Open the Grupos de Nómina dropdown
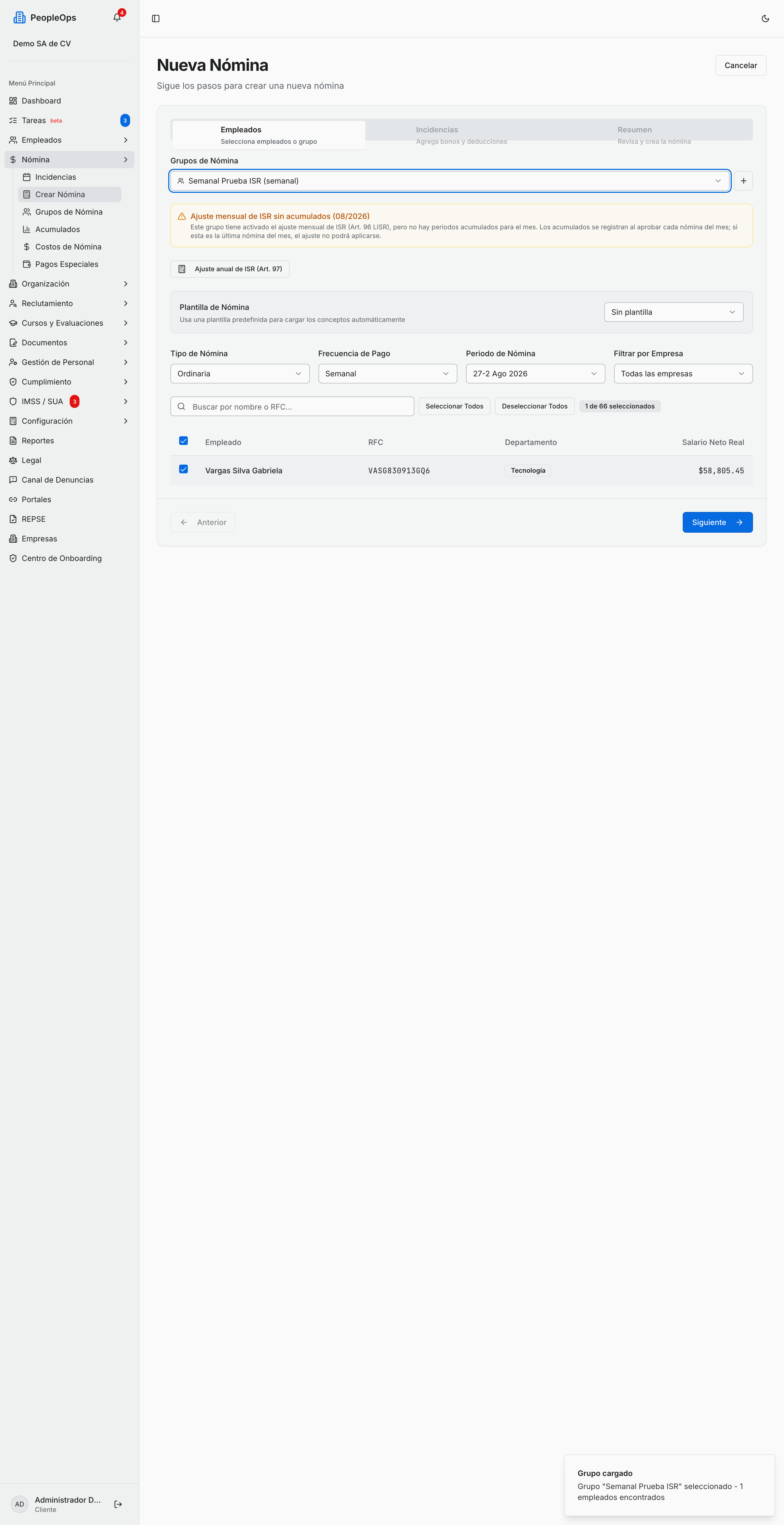 click(450, 181)
